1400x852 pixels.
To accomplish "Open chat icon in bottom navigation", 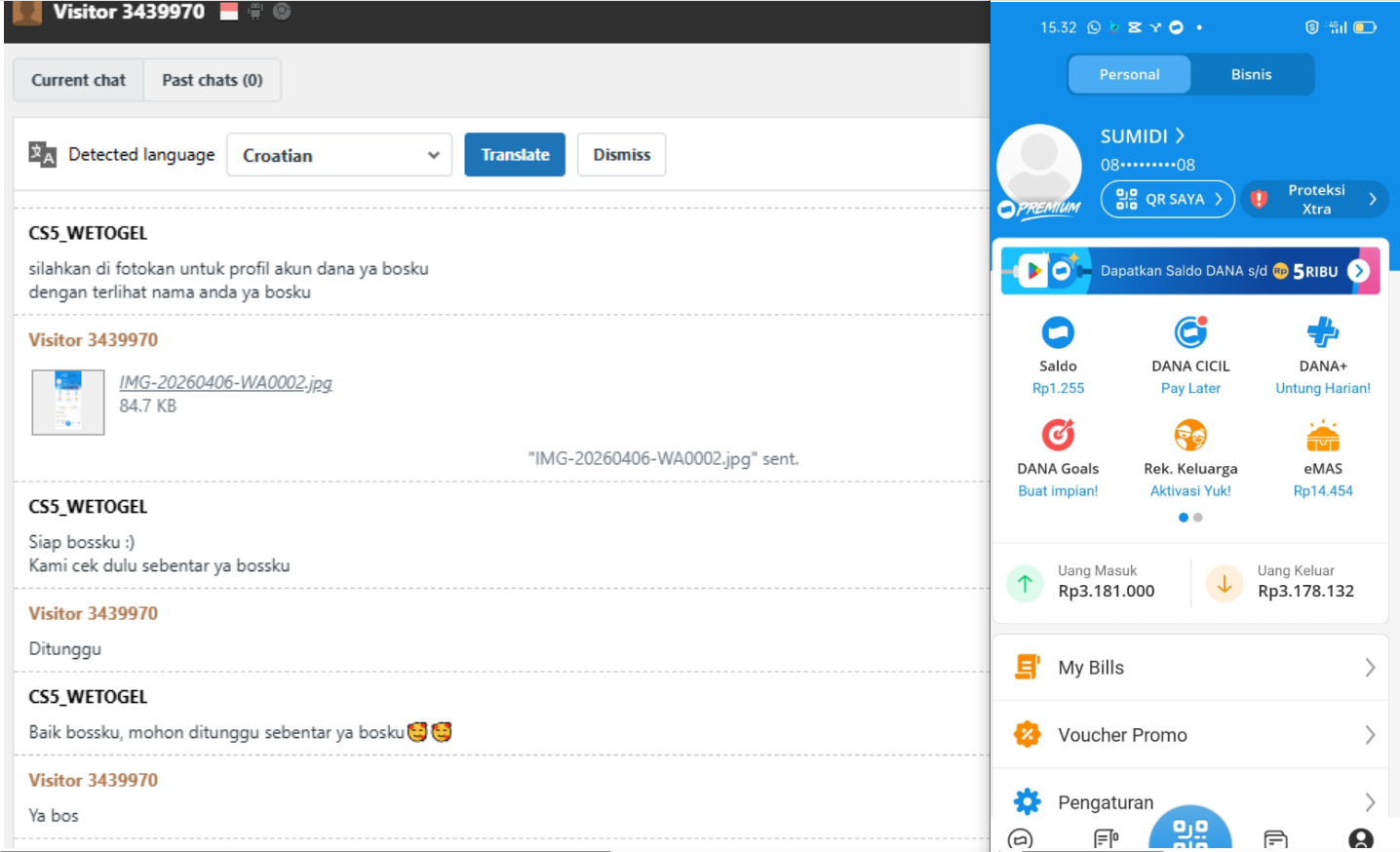I will 1020,838.
